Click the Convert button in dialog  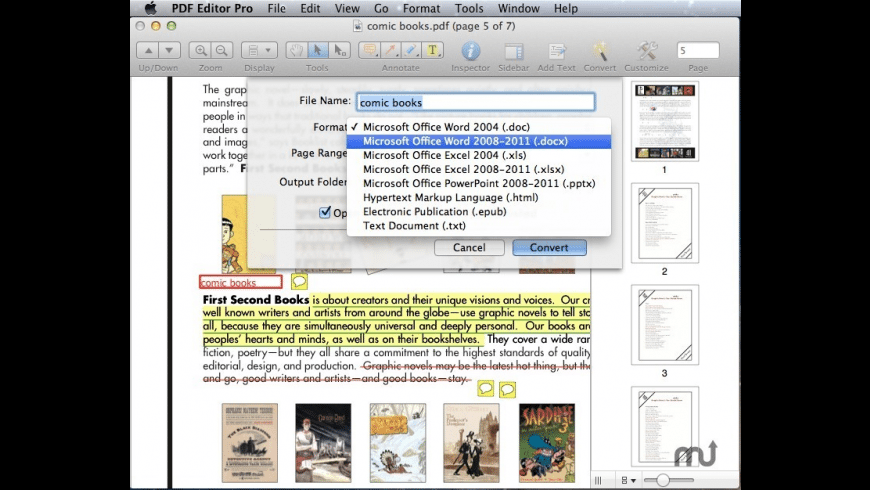(549, 247)
